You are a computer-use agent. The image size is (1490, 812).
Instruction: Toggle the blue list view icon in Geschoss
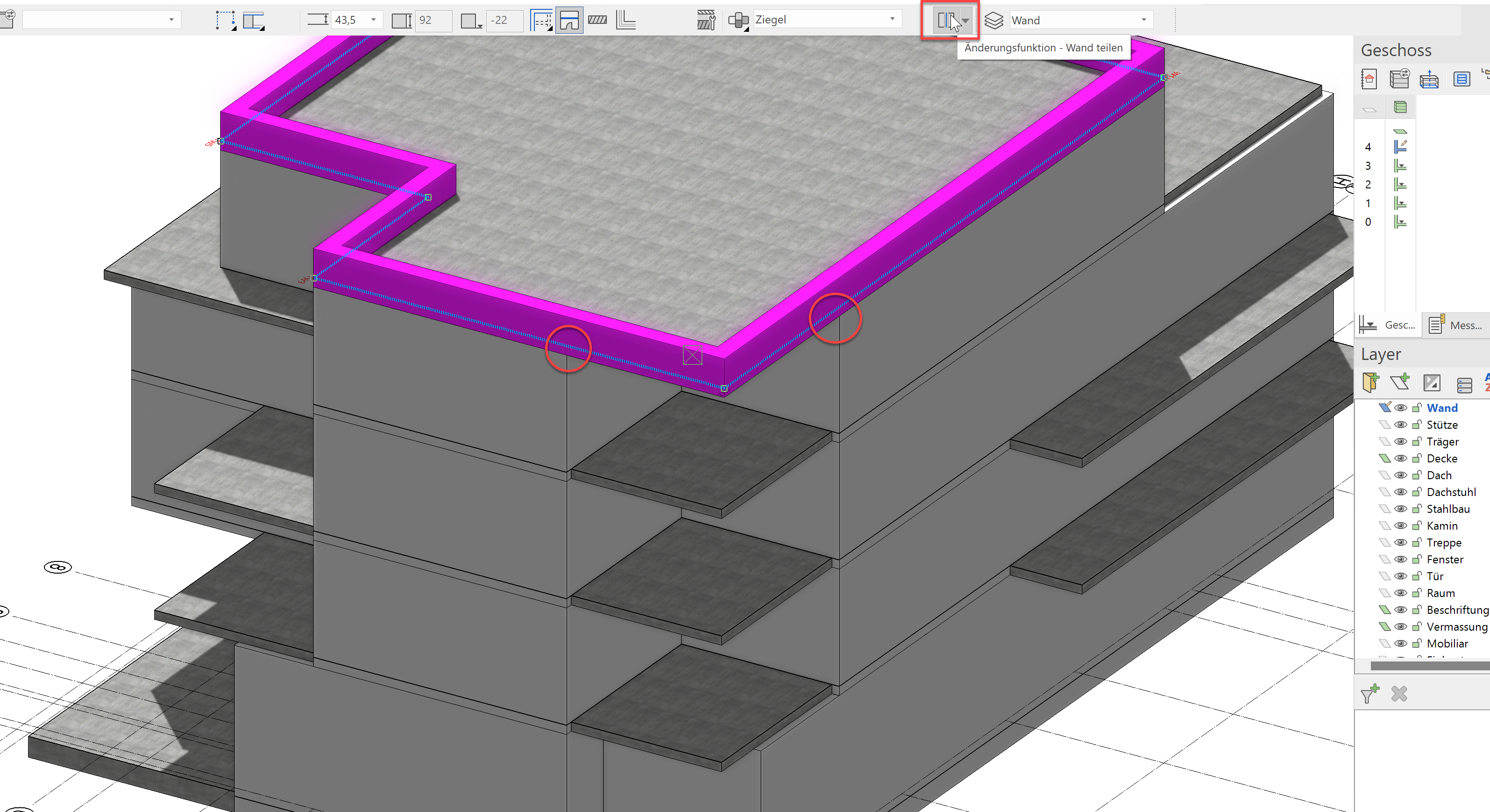(1461, 79)
